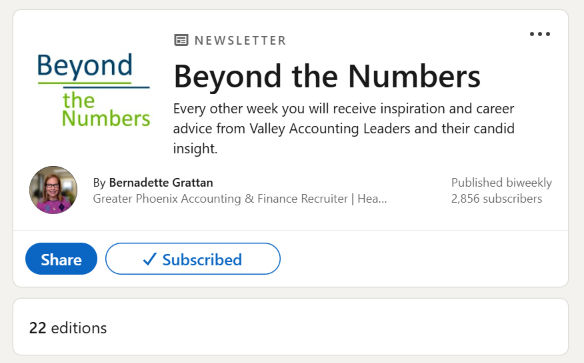Open the Bernadette Grattan author name link

[161, 183]
